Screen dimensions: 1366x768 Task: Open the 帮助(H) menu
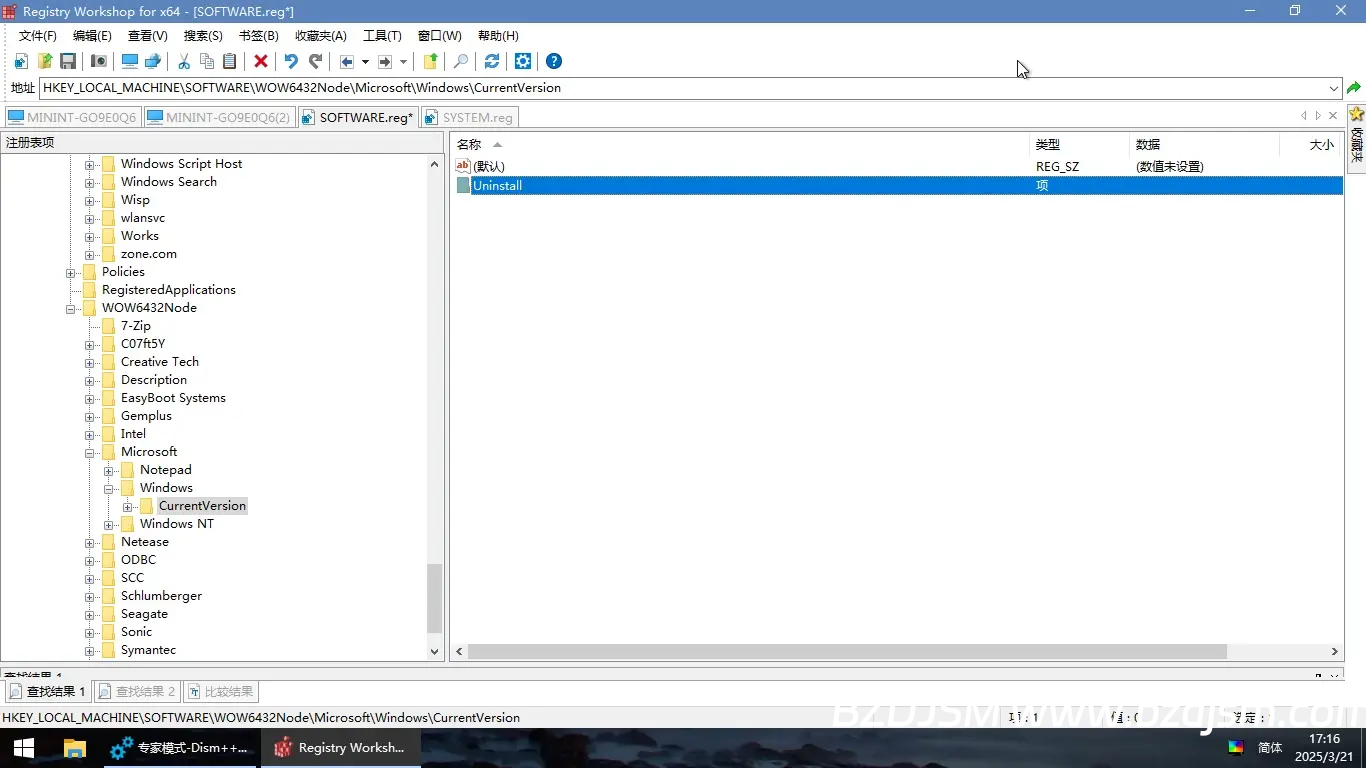click(x=498, y=36)
